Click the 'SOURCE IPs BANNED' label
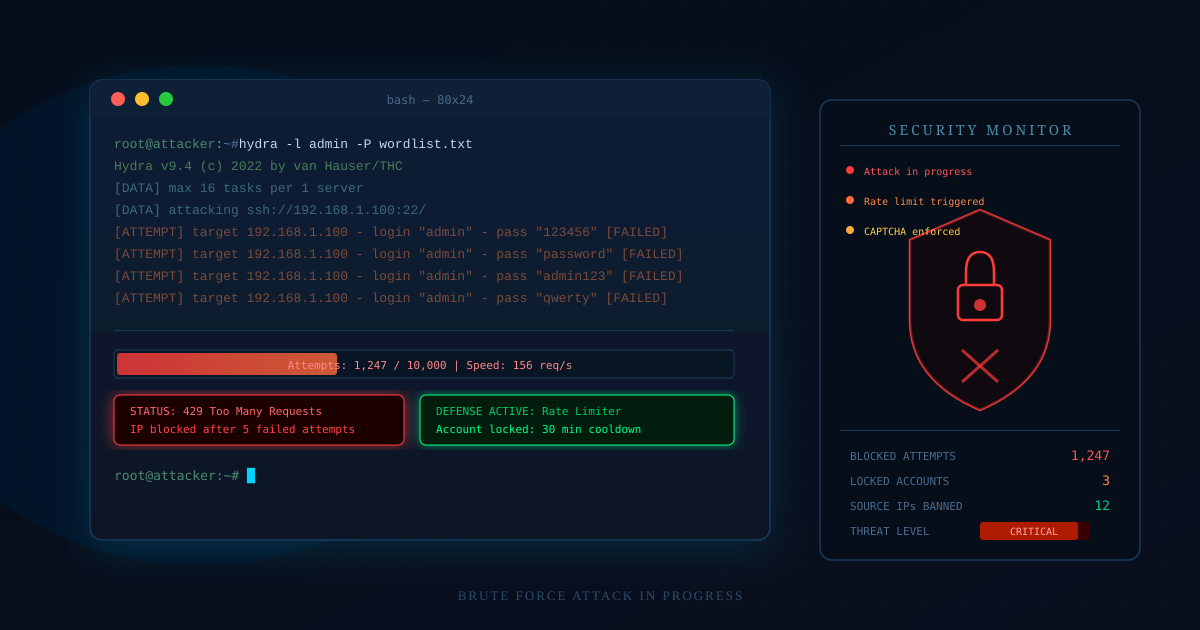The image size is (1200, 630). 906,506
